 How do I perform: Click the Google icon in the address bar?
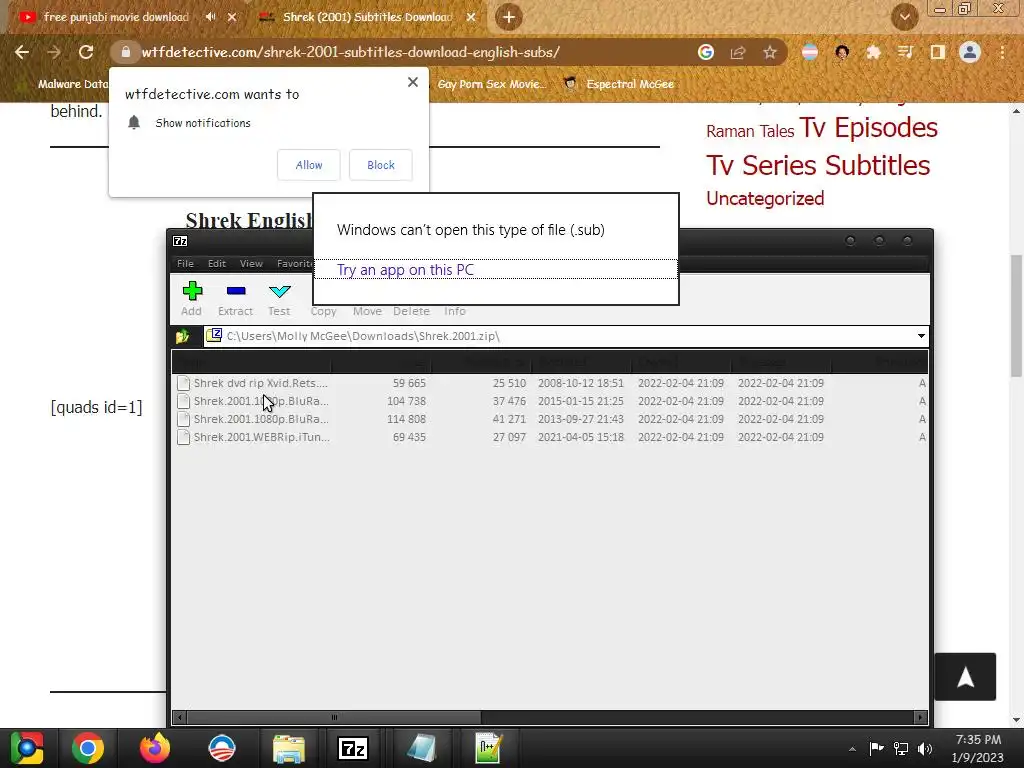tap(705, 52)
